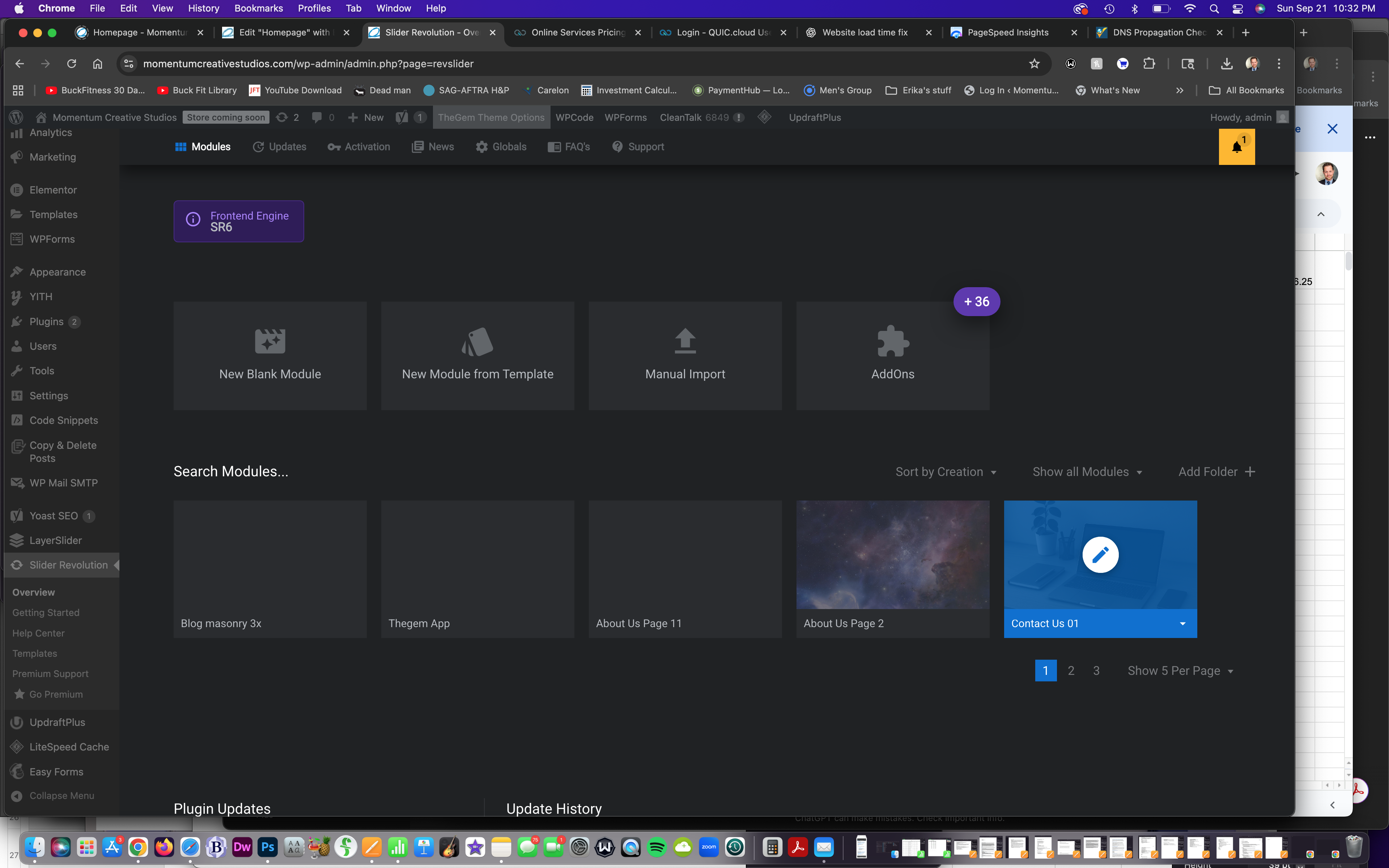The height and width of the screenshot is (868, 1389).
Task: Open the Show all Modules filter dropdown
Action: pos(1087,472)
